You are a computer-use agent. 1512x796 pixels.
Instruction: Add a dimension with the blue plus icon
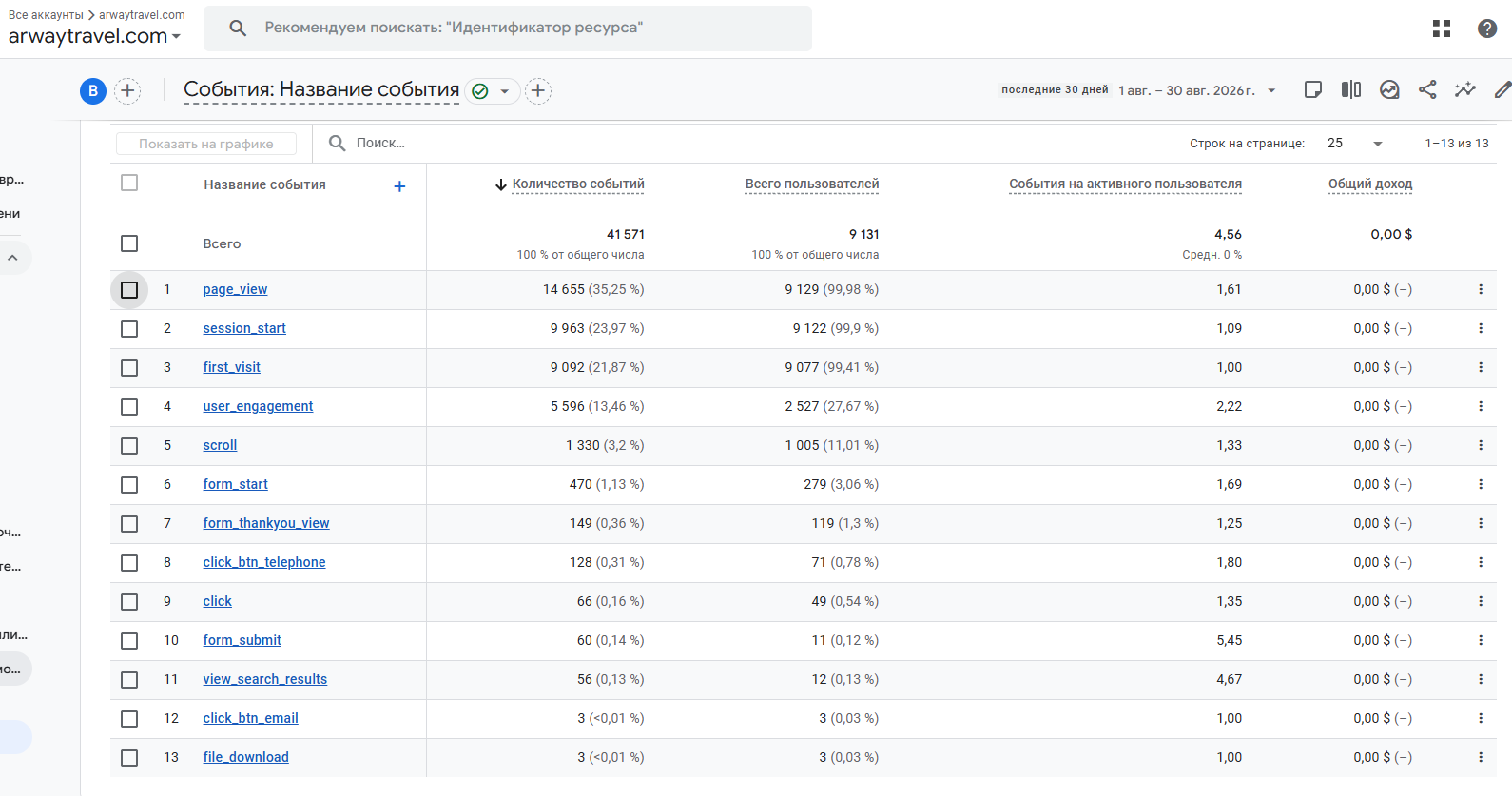399,186
